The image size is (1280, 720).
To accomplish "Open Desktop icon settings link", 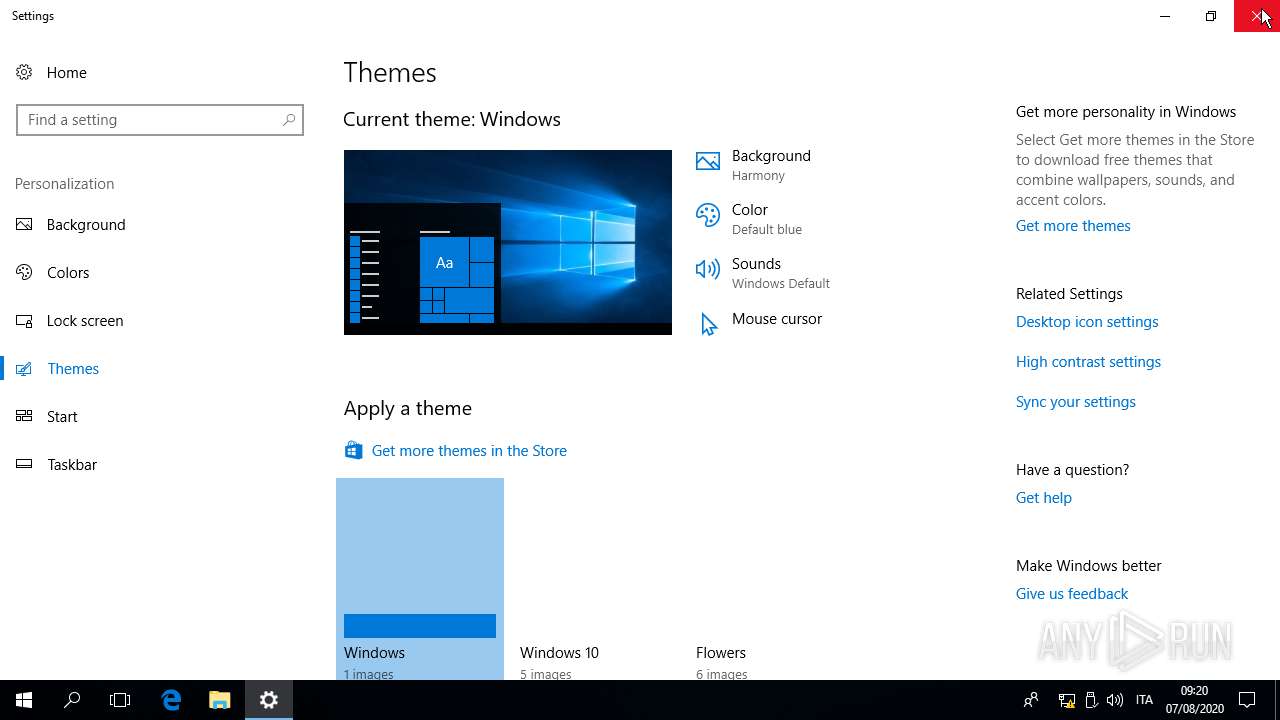I will (1087, 321).
